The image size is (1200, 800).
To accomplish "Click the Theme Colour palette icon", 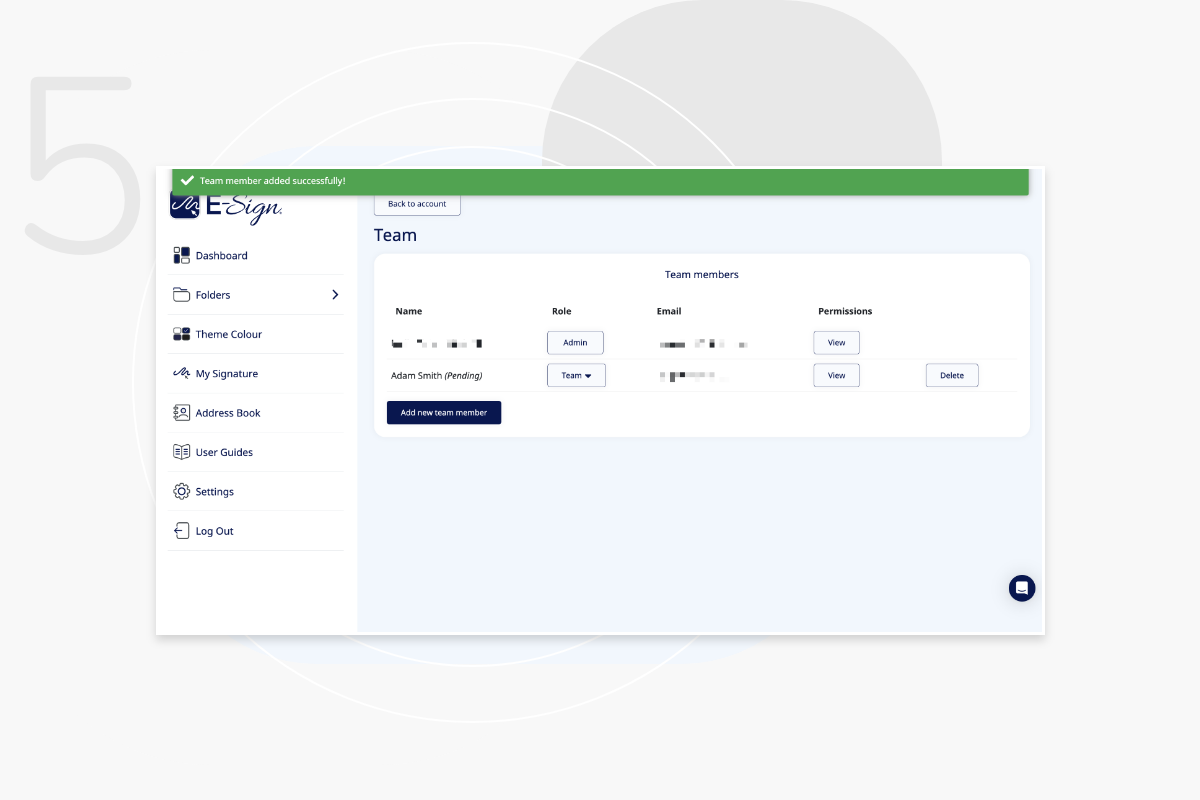I will pos(181,334).
